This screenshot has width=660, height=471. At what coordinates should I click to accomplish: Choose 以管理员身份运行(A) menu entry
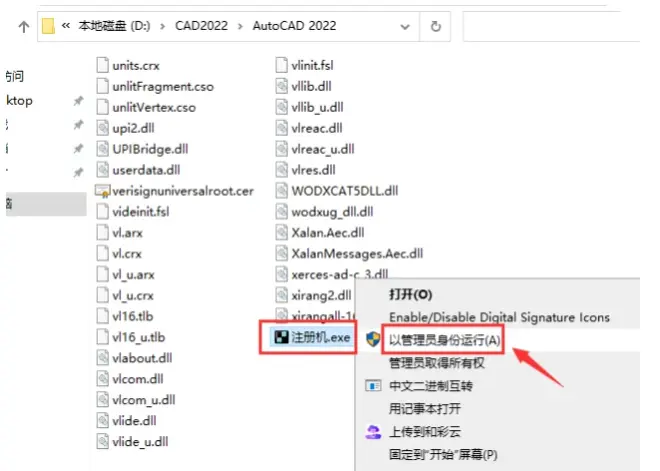(444, 340)
